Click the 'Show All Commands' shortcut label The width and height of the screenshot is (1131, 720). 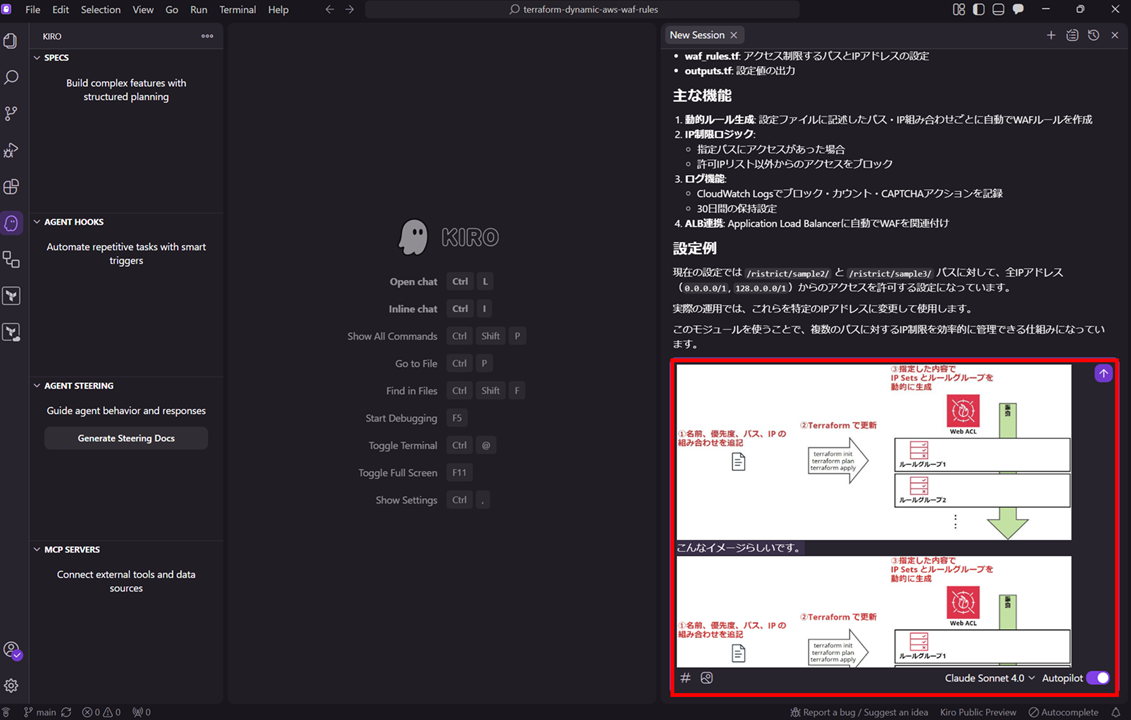point(392,336)
